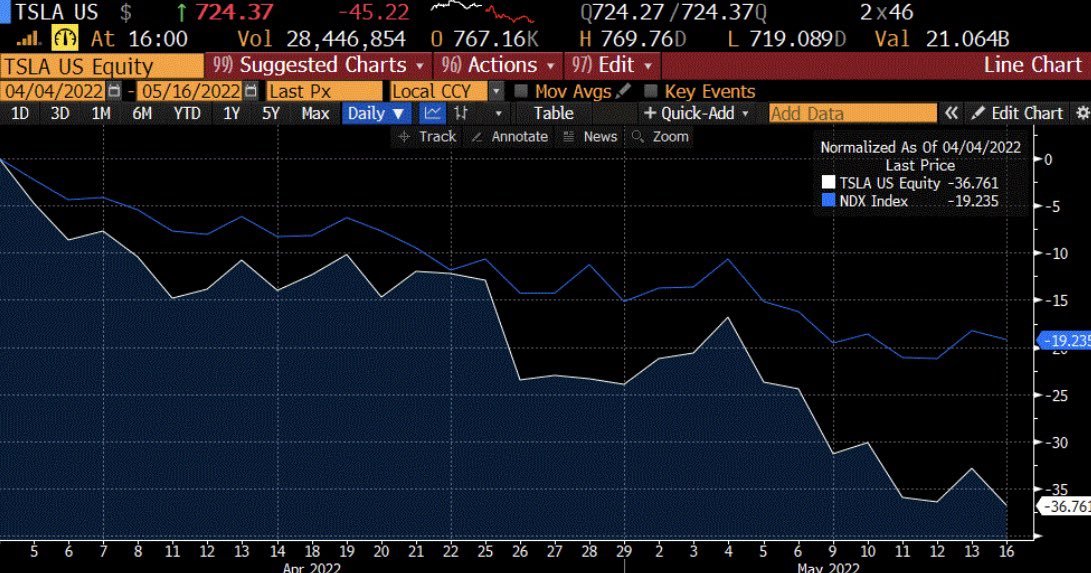Select the 1Y time range
The image size is (1091, 573).
pos(231,113)
